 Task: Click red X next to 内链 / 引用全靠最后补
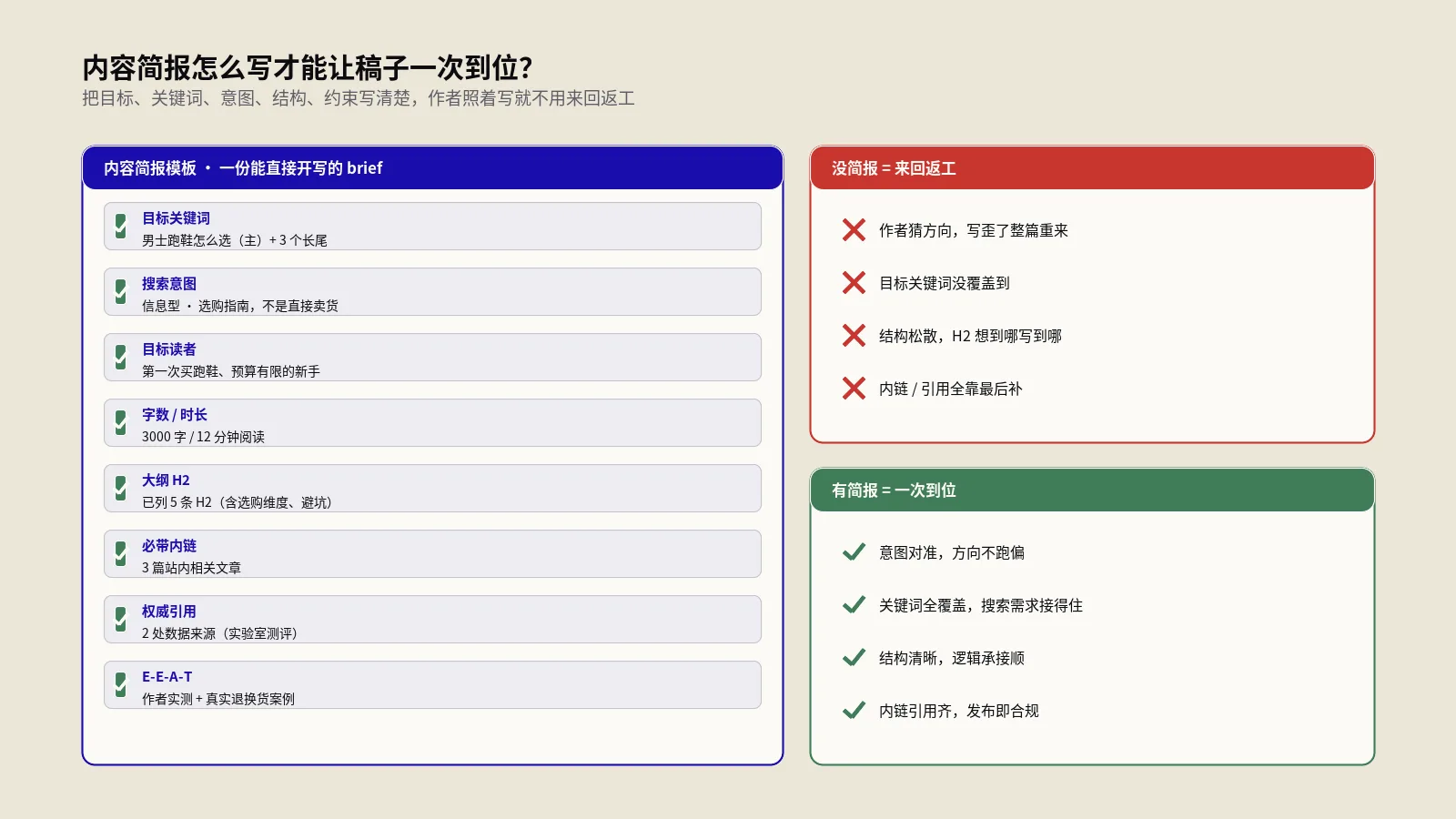854,389
